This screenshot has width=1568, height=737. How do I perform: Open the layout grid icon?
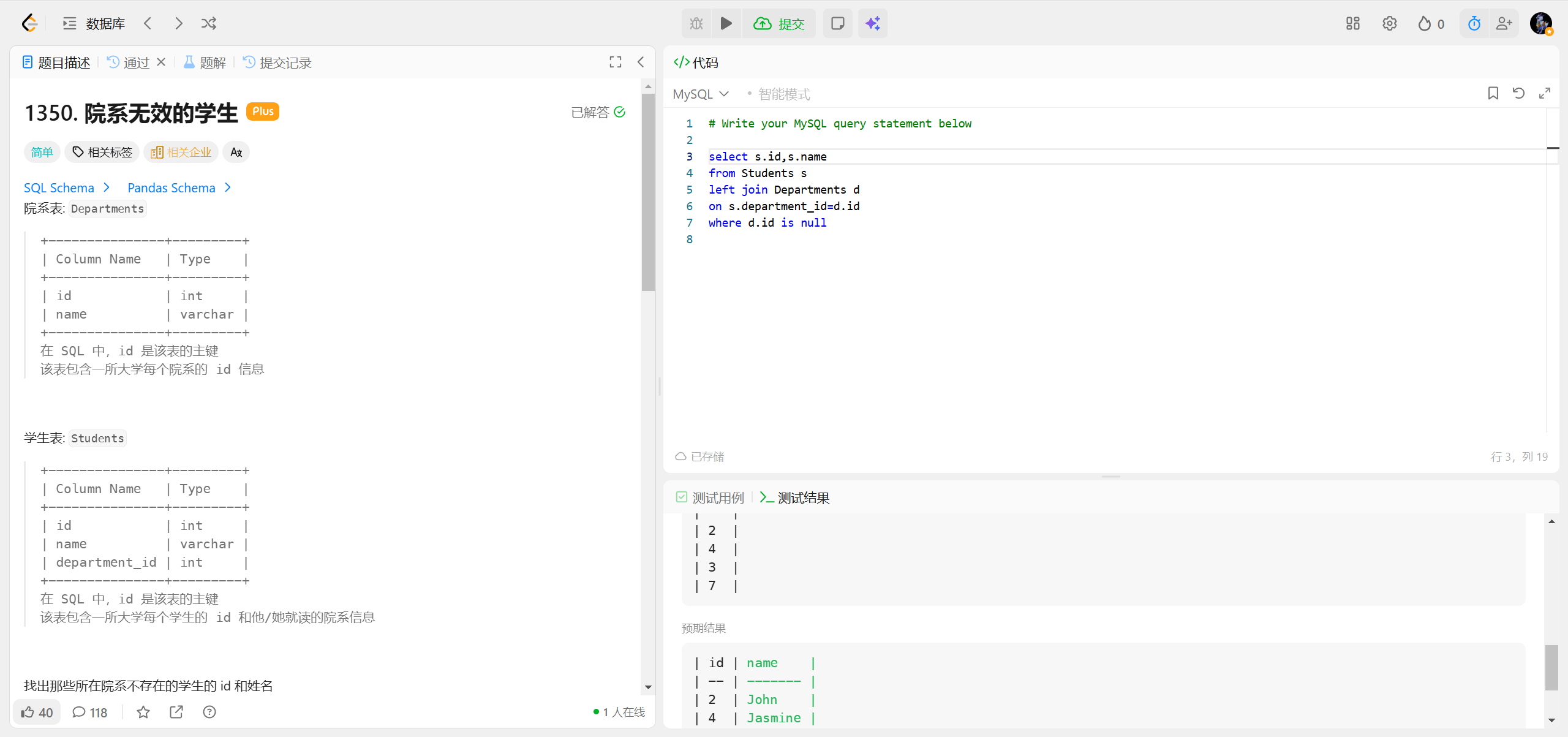[1352, 23]
